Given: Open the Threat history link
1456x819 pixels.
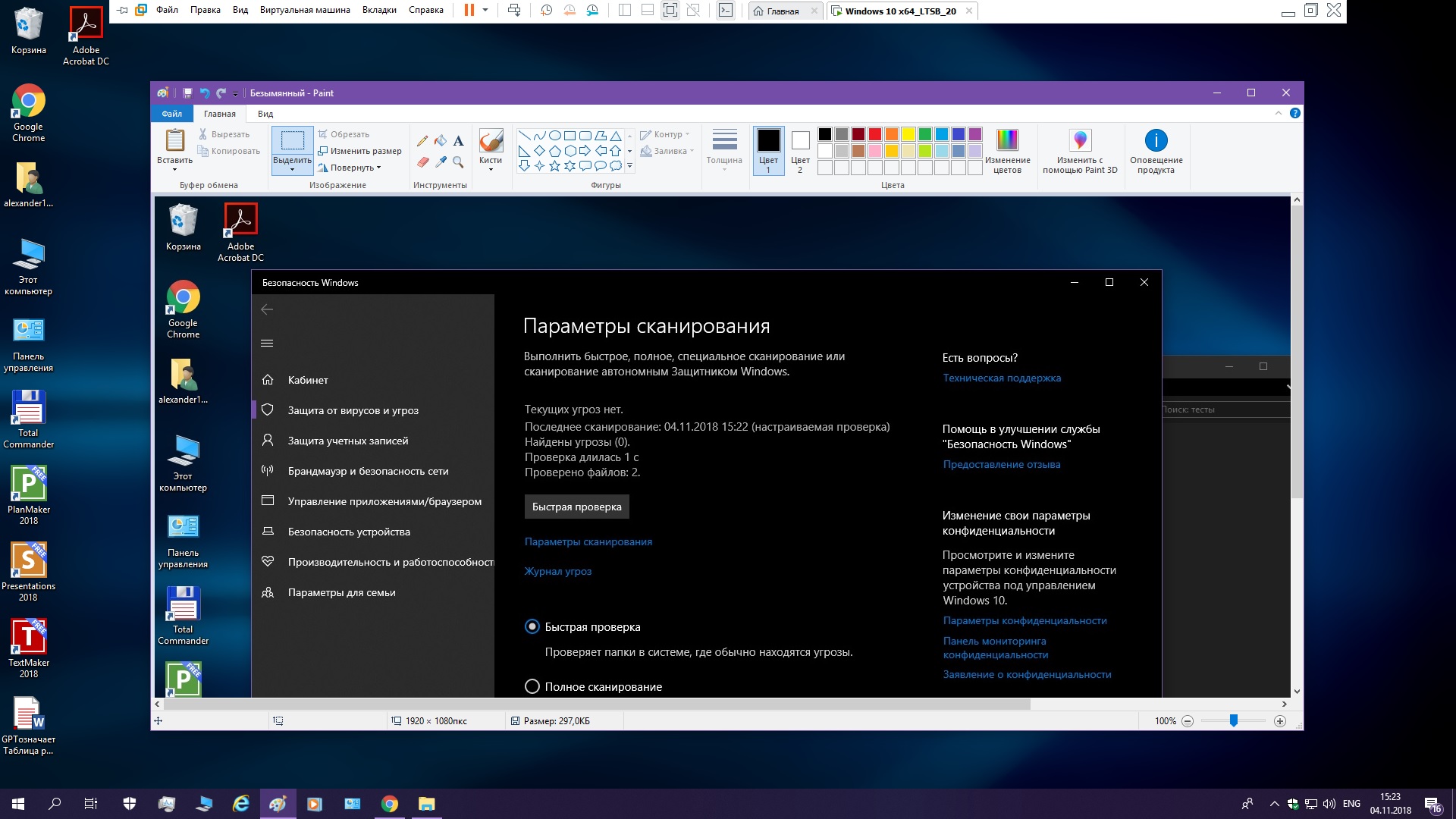Looking at the screenshot, I should (558, 572).
